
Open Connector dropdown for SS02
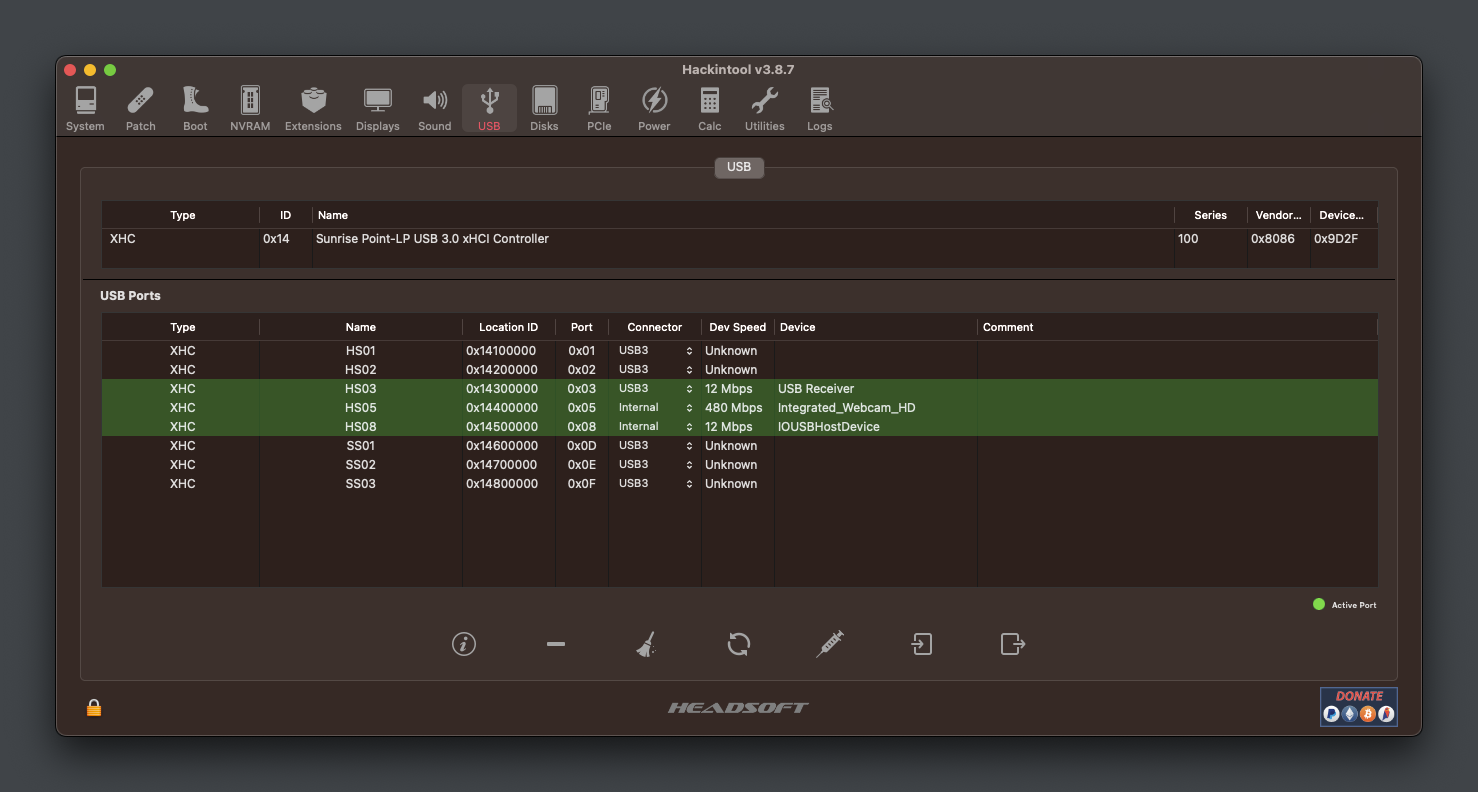coord(655,465)
